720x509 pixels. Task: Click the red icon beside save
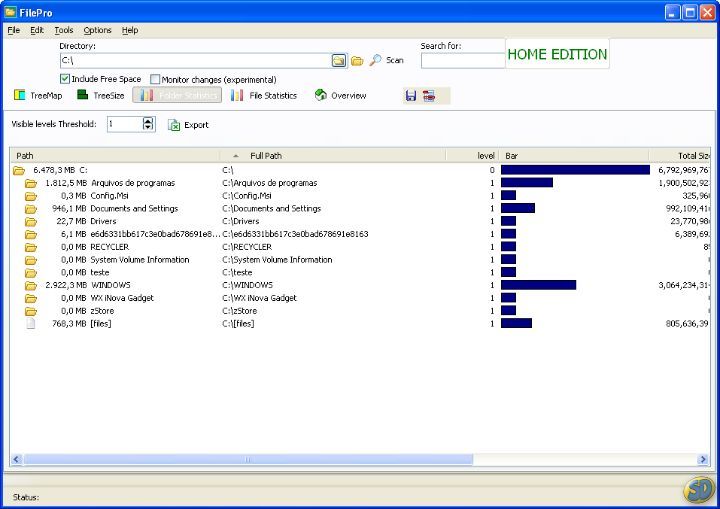(x=429, y=96)
